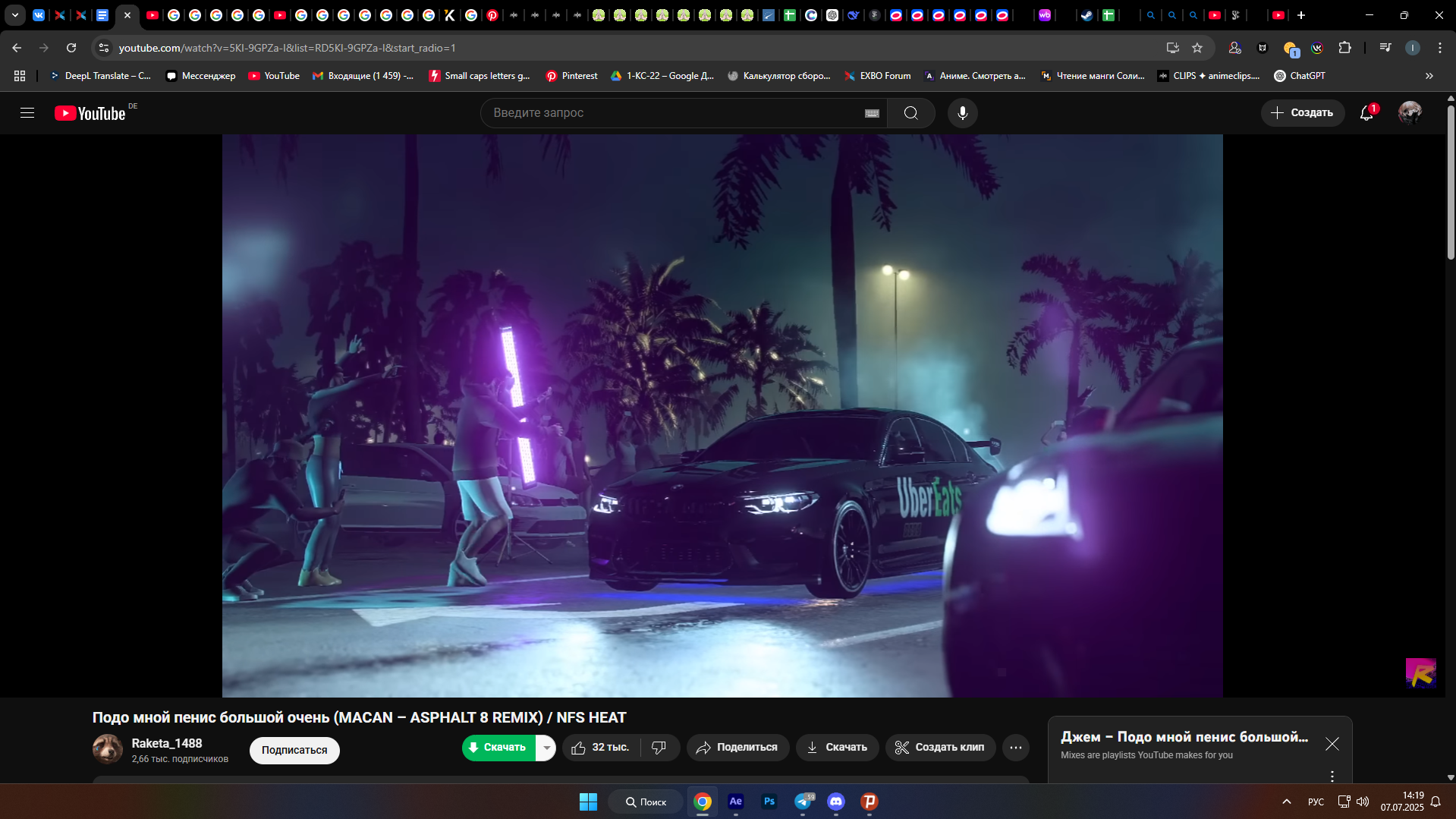Image resolution: width=1456 pixels, height=819 pixels.
Task: Dislike the video
Action: click(x=659, y=748)
